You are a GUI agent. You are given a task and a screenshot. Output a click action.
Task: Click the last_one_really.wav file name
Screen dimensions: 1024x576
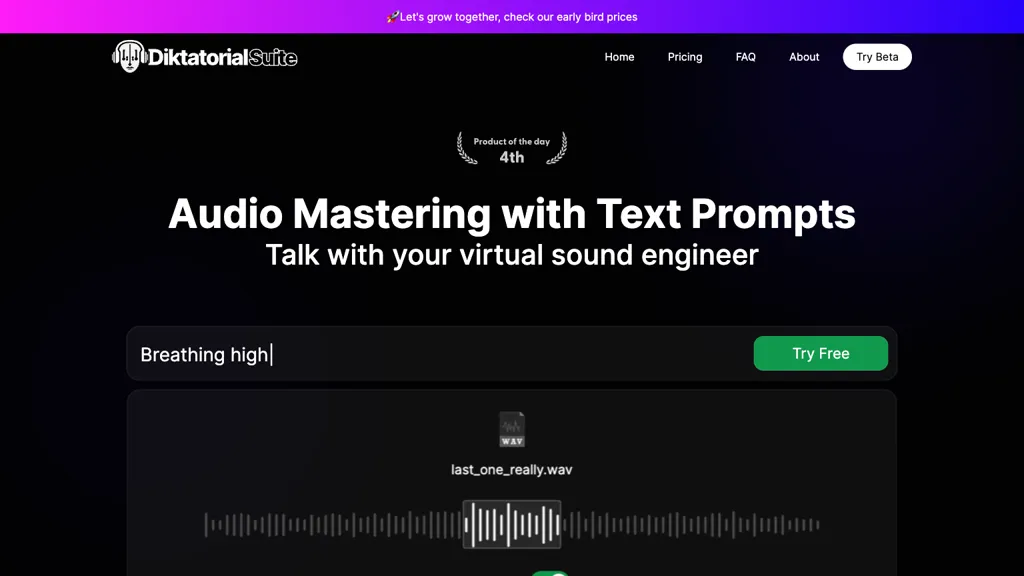click(512, 470)
